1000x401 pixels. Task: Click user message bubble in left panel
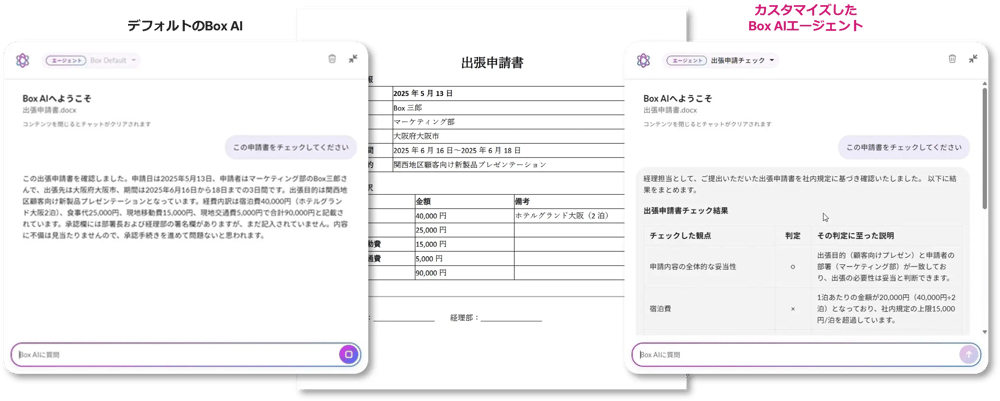point(291,147)
